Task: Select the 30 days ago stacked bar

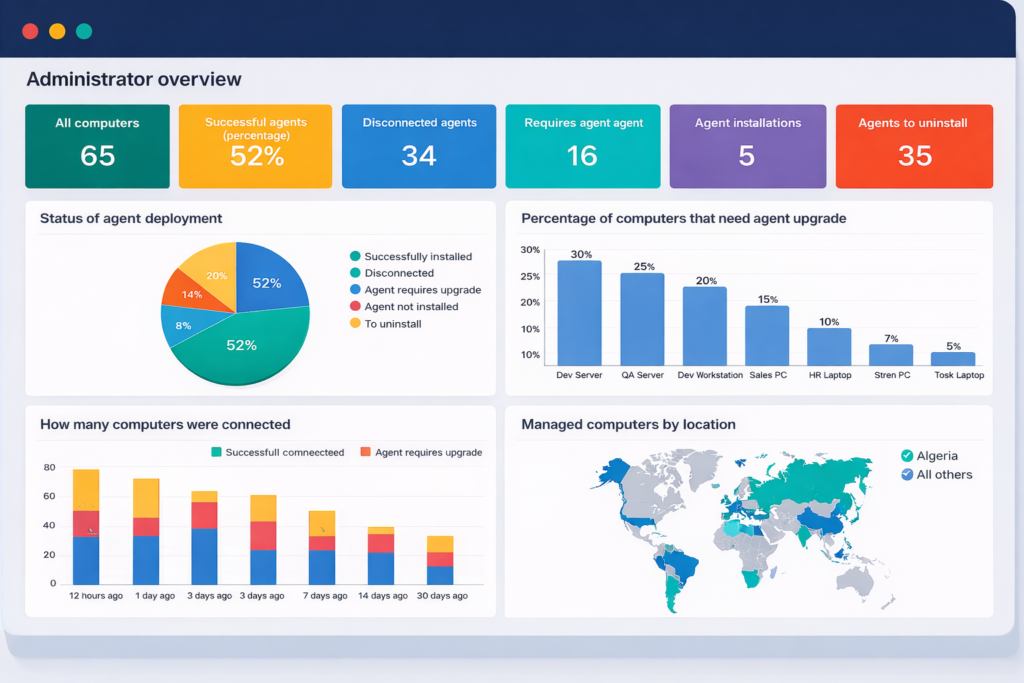Action: point(440,560)
